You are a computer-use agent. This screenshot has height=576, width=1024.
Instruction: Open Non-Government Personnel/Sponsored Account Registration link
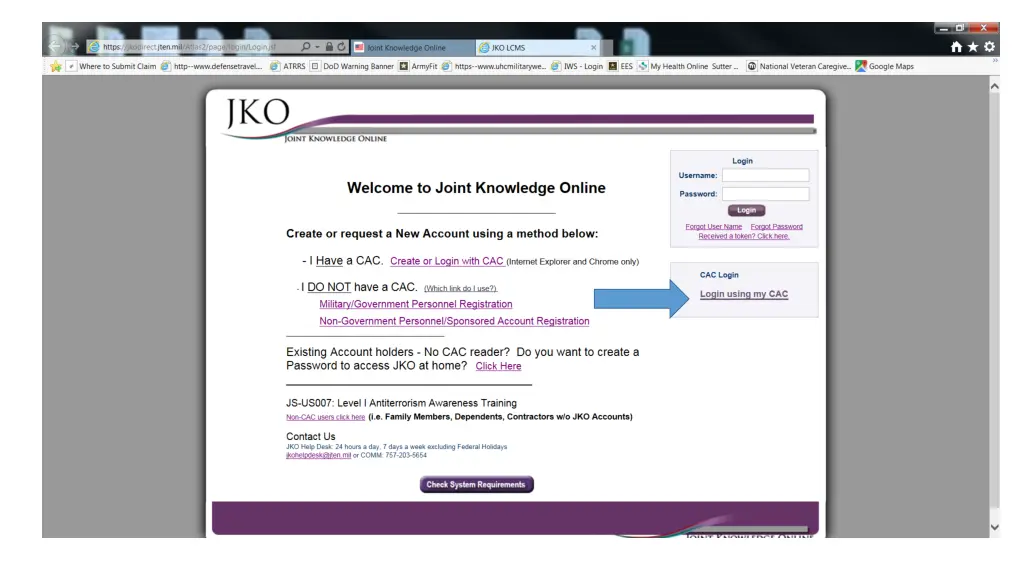click(454, 321)
